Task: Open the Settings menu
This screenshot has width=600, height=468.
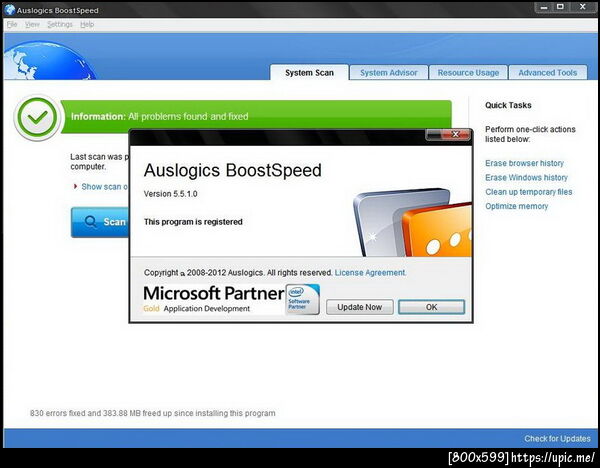Action: (x=60, y=24)
